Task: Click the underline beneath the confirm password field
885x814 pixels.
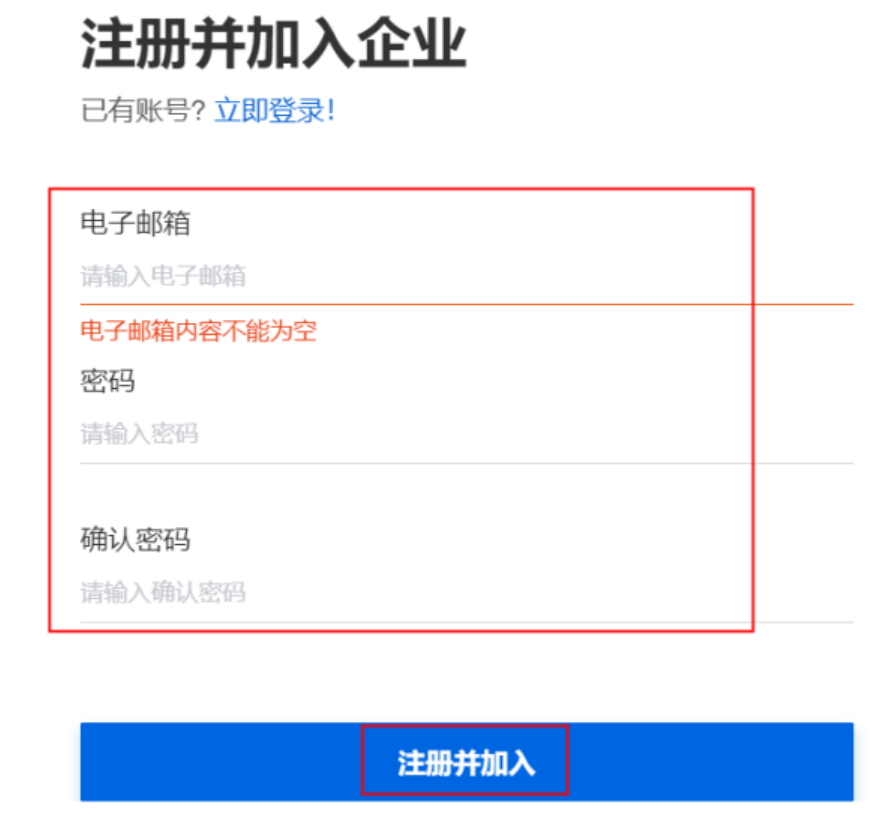Action: pos(467,623)
